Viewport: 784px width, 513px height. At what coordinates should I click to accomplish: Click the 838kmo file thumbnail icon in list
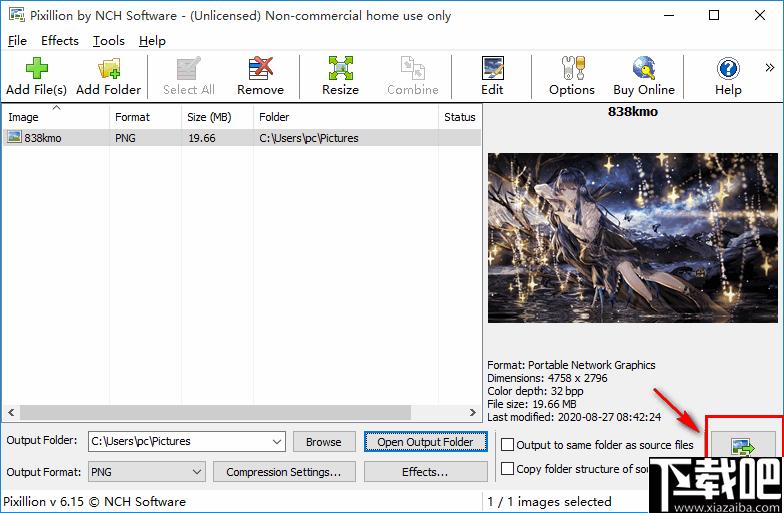14,136
